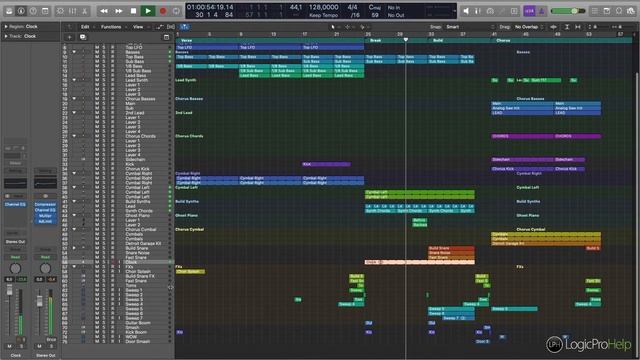This screenshot has height=360, width=640.
Task: Click the Fast Forward transport button
Action: point(119,11)
